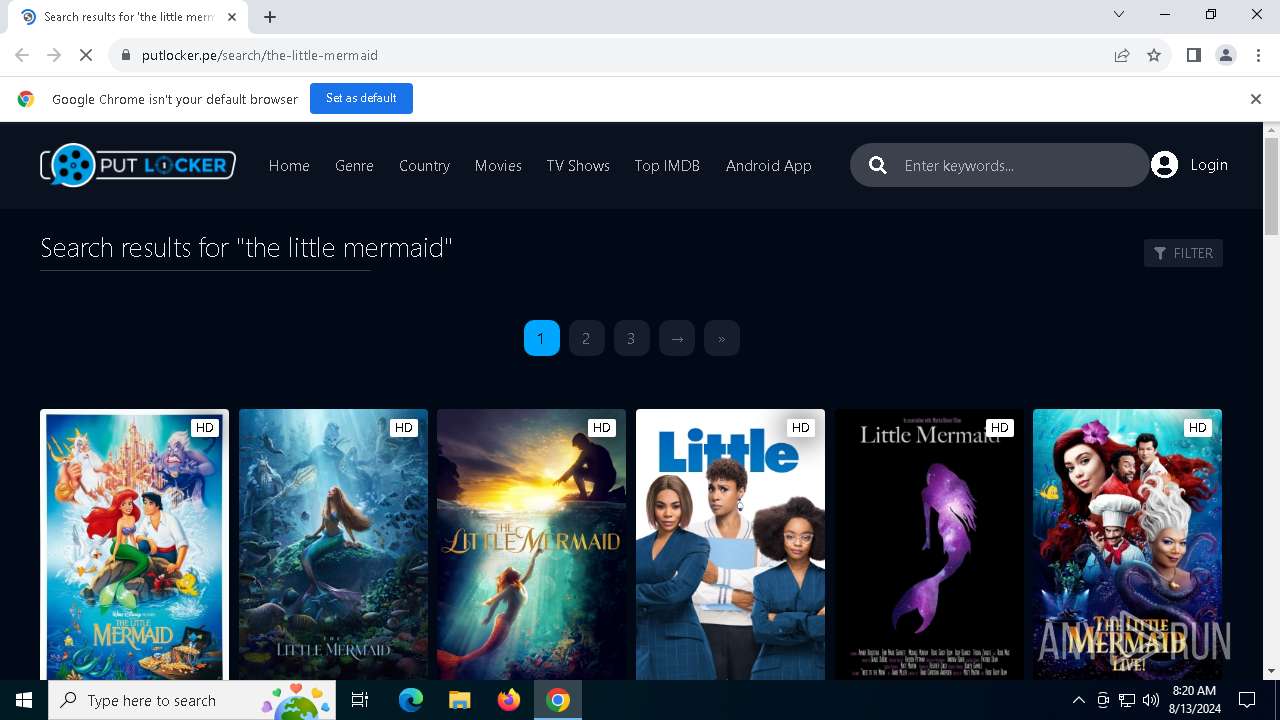
Task: Open the volume speaker icon
Action: [1151, 700]
